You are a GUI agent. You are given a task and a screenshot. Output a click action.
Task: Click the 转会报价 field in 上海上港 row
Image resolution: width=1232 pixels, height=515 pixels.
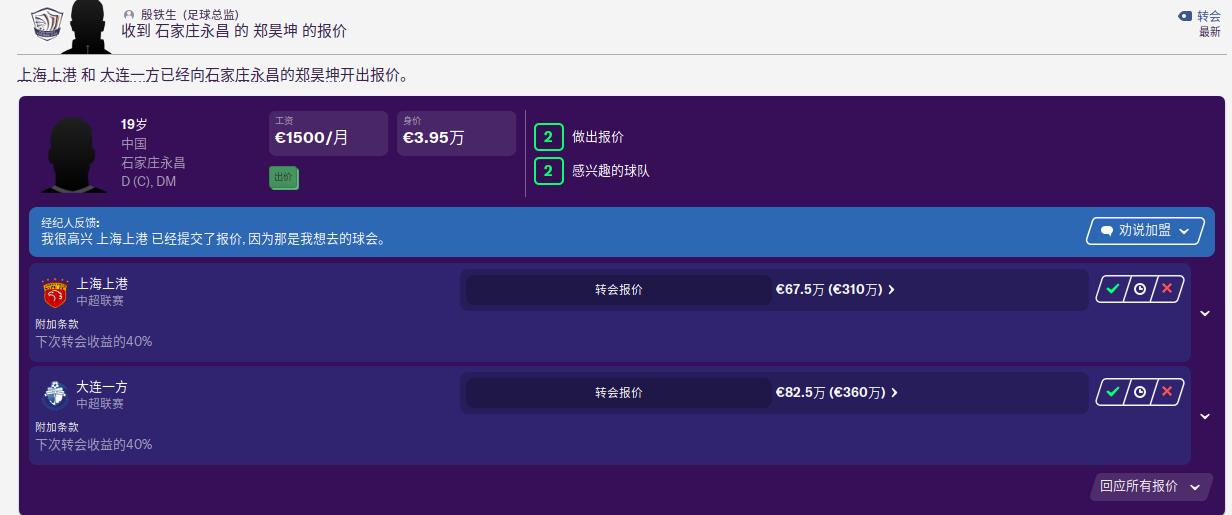[x=618, y=290]
